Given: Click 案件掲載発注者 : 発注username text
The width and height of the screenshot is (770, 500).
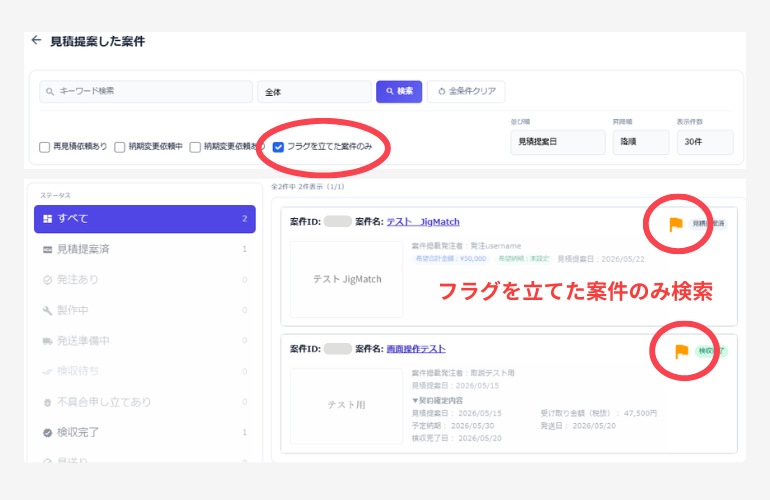Looking at the screenshot, I should click(466, 246).
